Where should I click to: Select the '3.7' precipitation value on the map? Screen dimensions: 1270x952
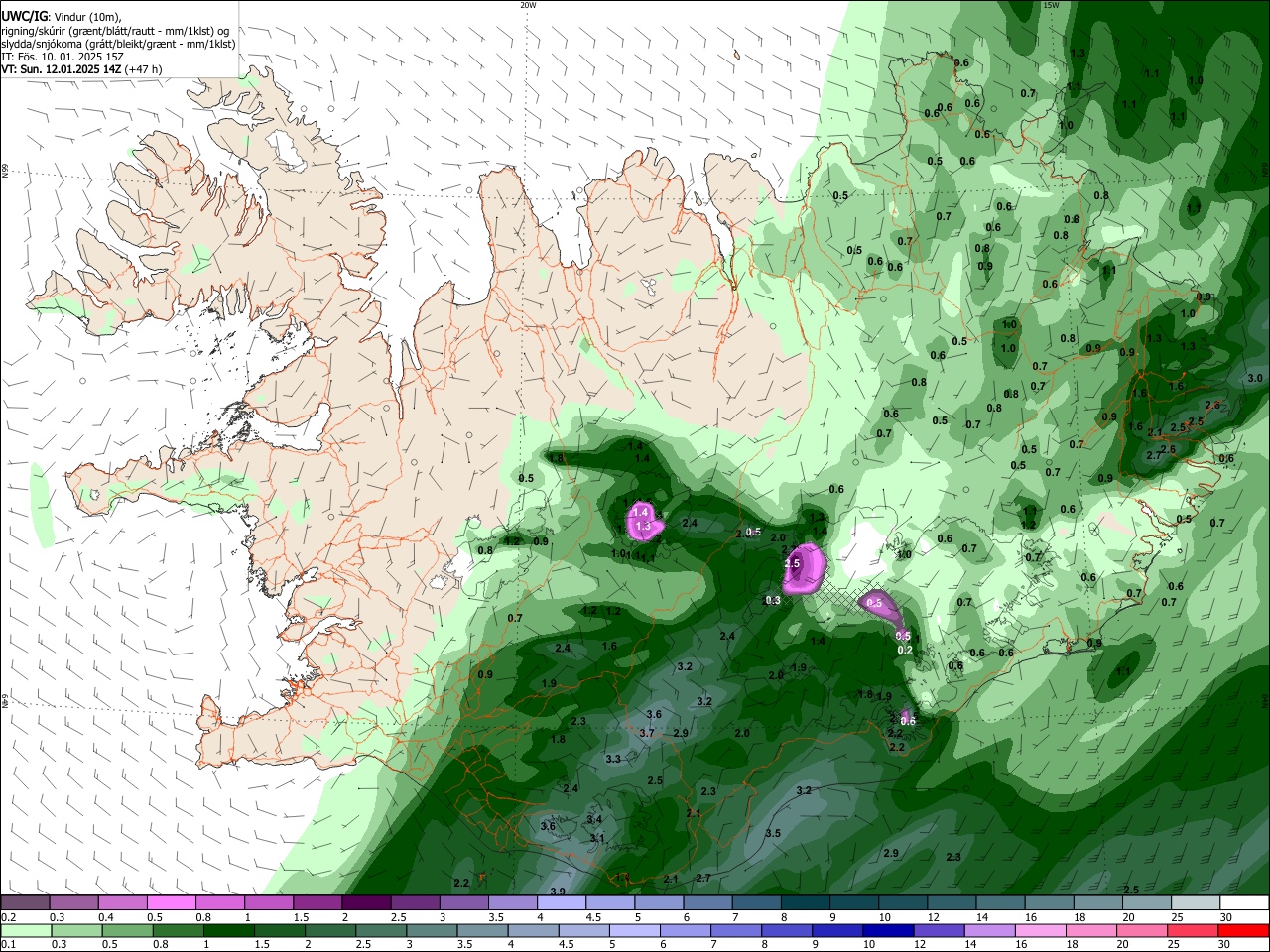[647, 733]
